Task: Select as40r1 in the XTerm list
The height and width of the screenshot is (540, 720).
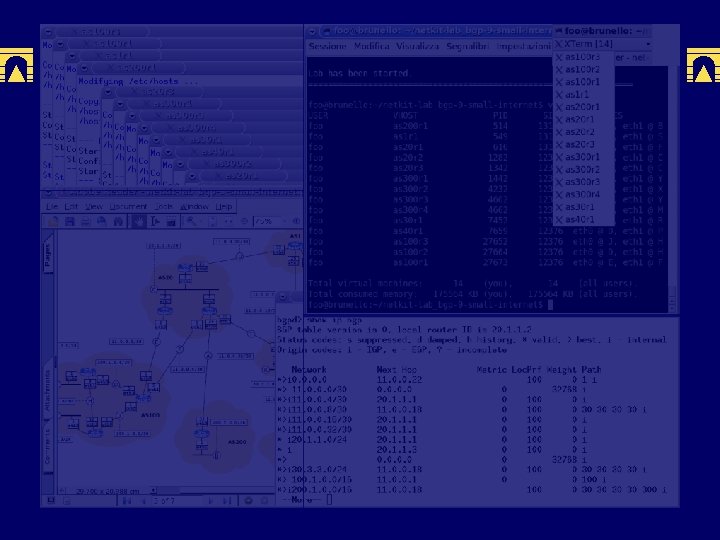Action: [583, 219]
